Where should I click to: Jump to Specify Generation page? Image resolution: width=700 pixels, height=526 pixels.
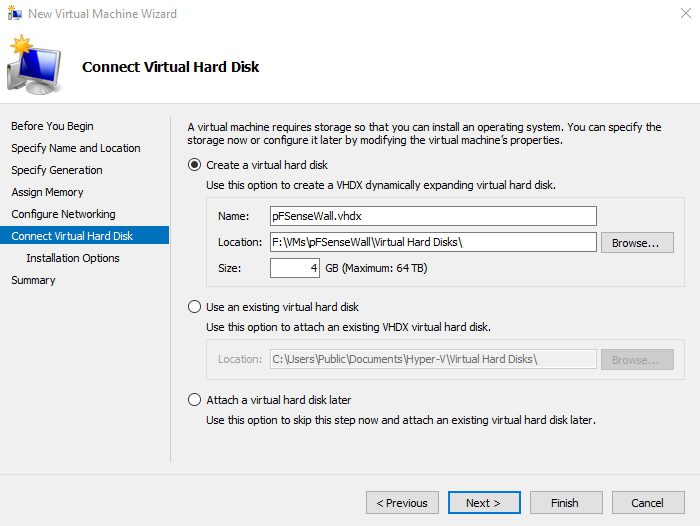[57, 170]
